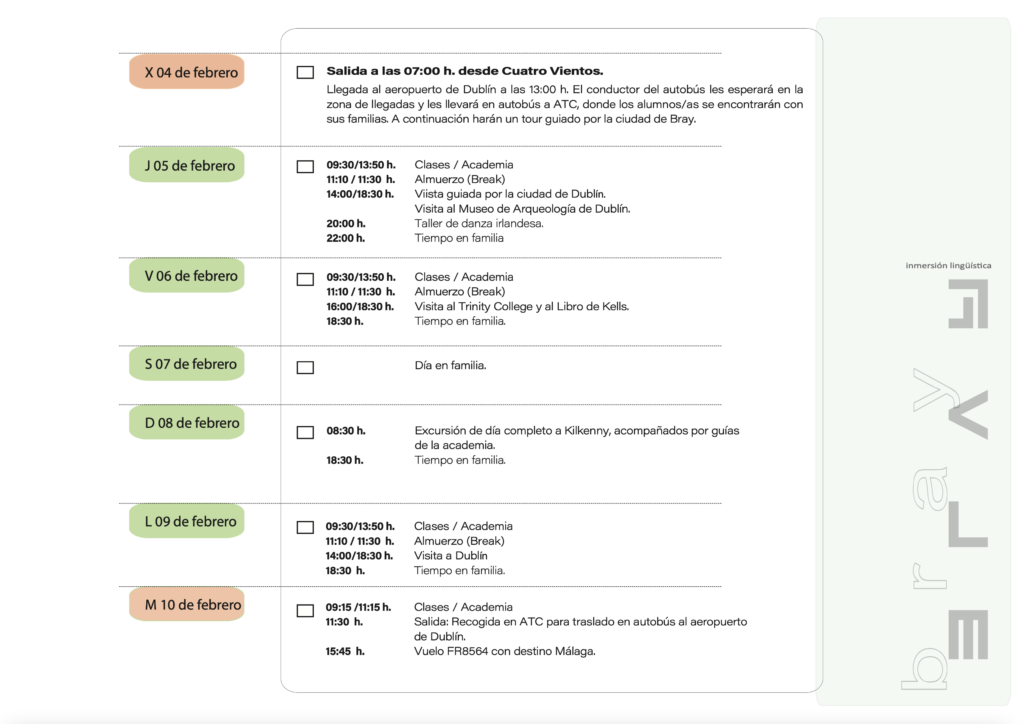The width and height of the screenshot is (1024, 724).
Task: Click the orange X 04 de febrero label
Action: tap(187, 72)
